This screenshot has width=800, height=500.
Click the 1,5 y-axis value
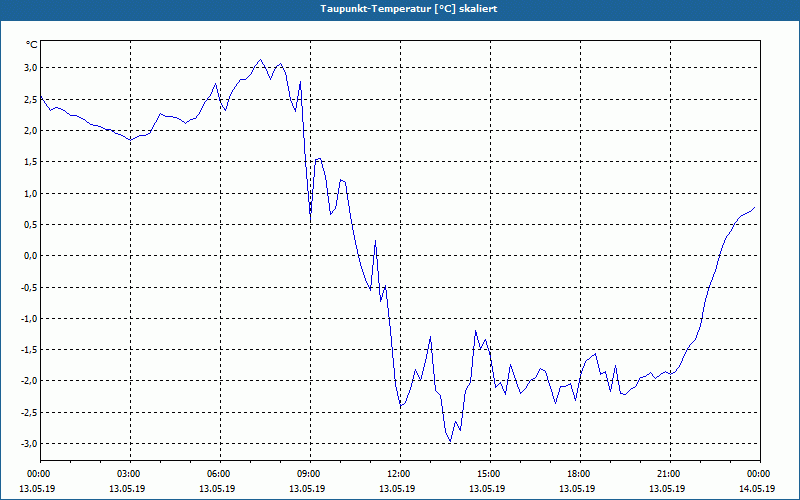click(x=31, y=162)
